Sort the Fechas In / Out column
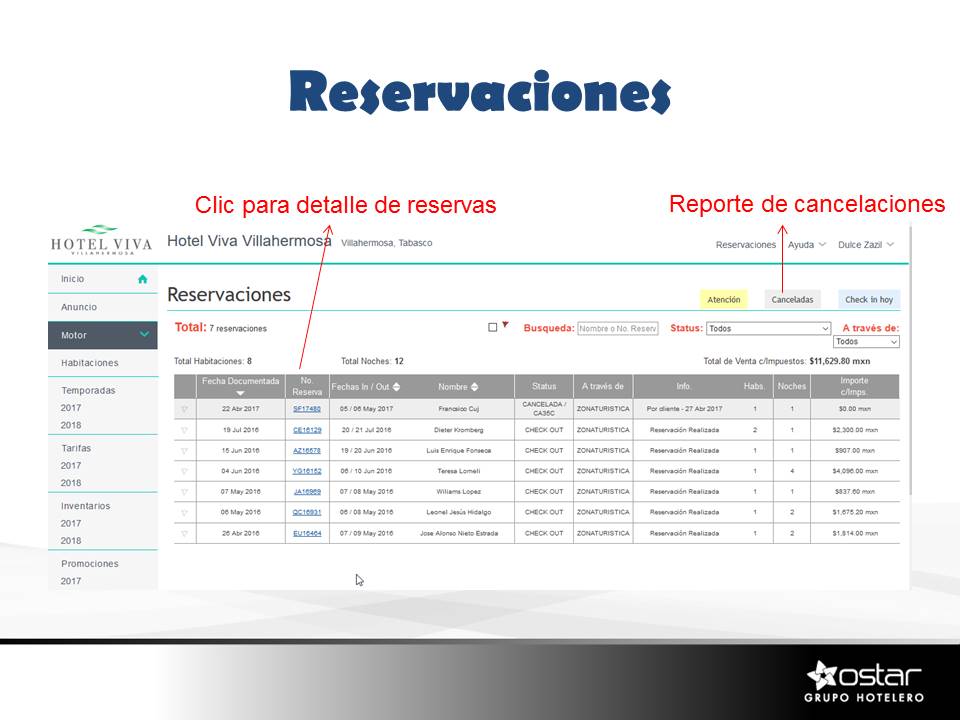 pos(396,387)
